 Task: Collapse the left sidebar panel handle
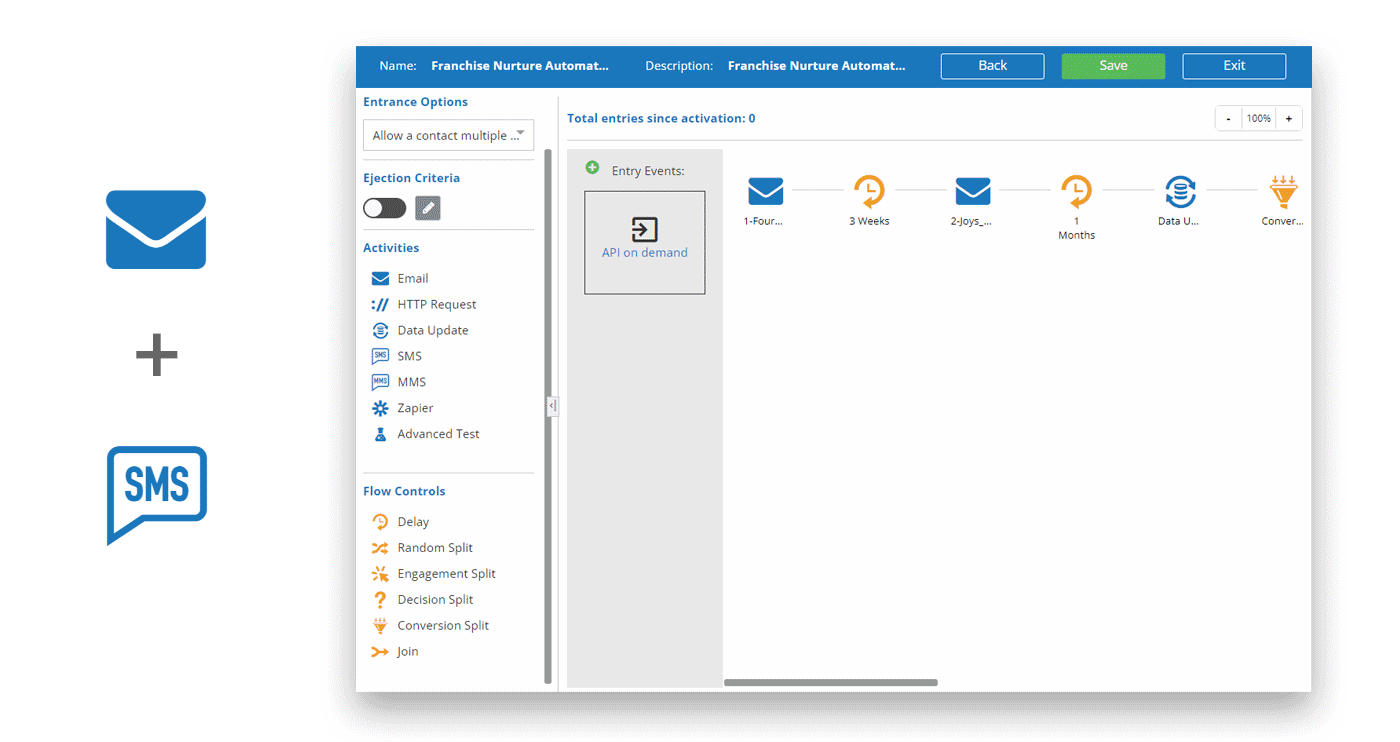pos(552,406)
